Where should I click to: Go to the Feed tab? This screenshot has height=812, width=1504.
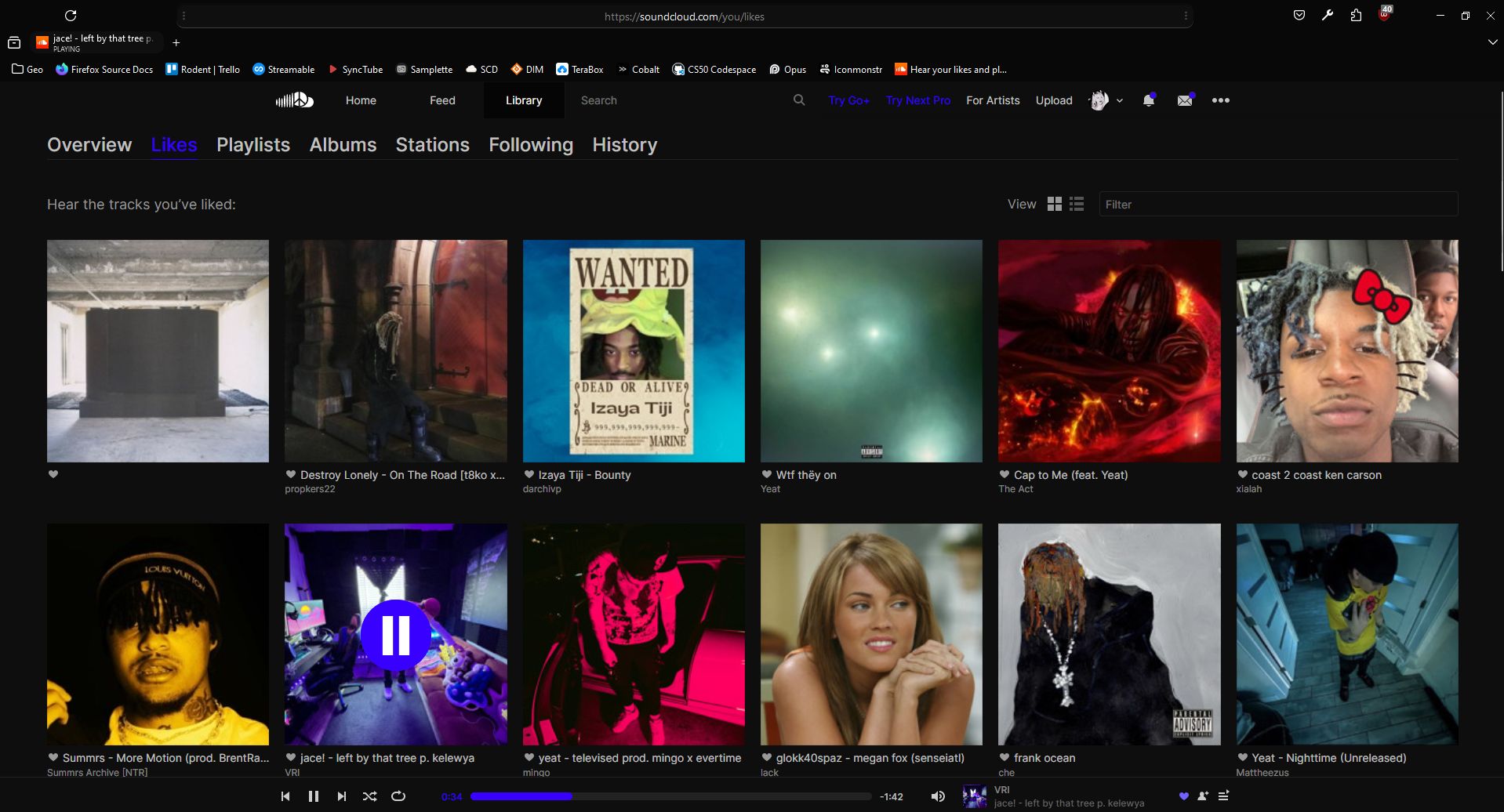tap(442, 100)
